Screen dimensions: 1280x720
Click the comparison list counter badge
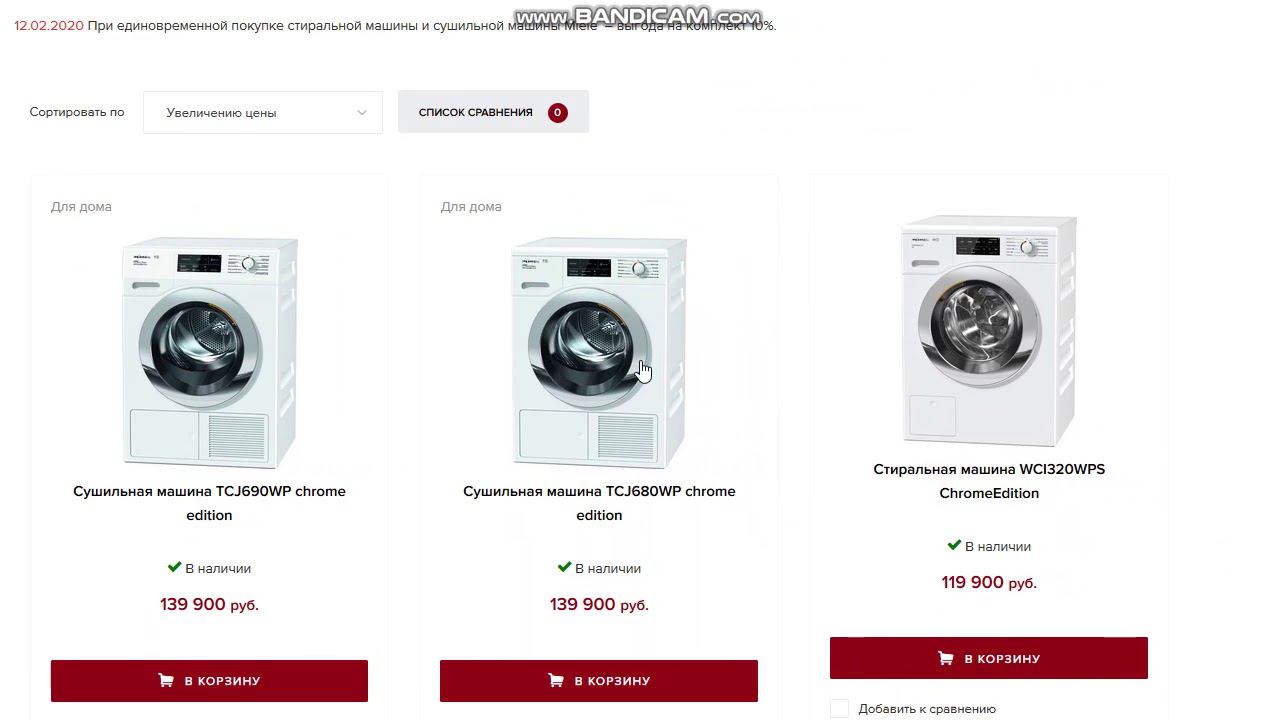click(x=558, y=112)
